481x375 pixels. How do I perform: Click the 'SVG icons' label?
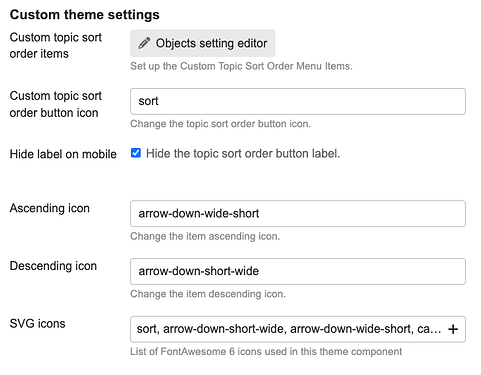[x=37, y=323]
